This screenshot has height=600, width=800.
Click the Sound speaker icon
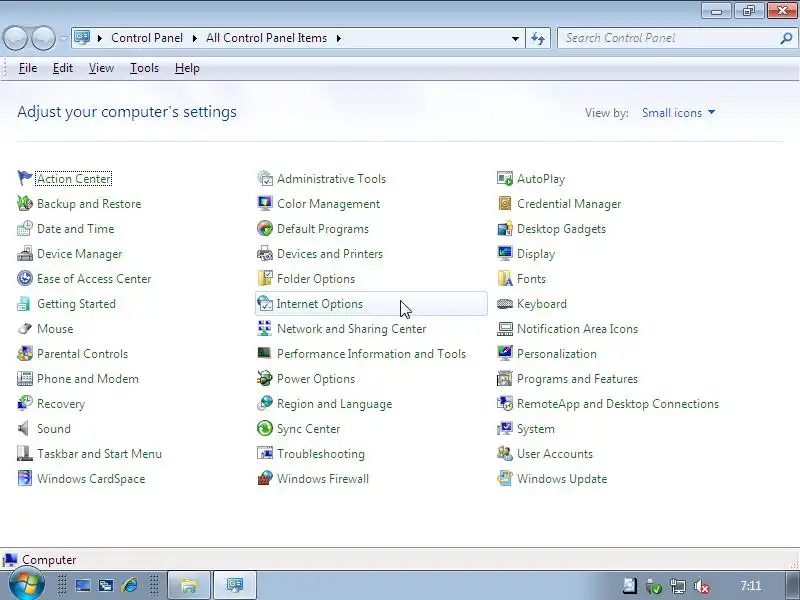(24, 428)
